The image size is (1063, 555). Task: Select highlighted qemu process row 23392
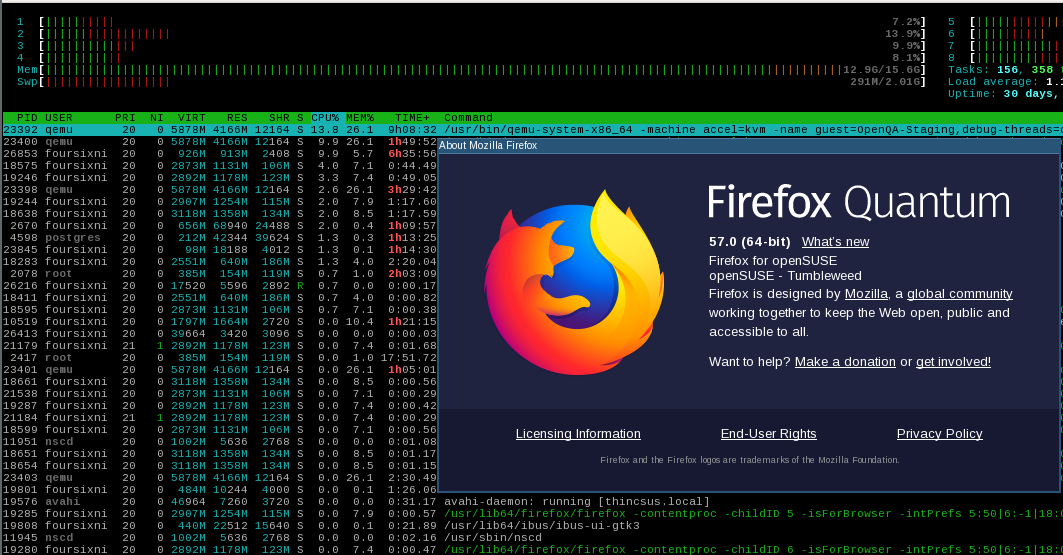(533, 130)
